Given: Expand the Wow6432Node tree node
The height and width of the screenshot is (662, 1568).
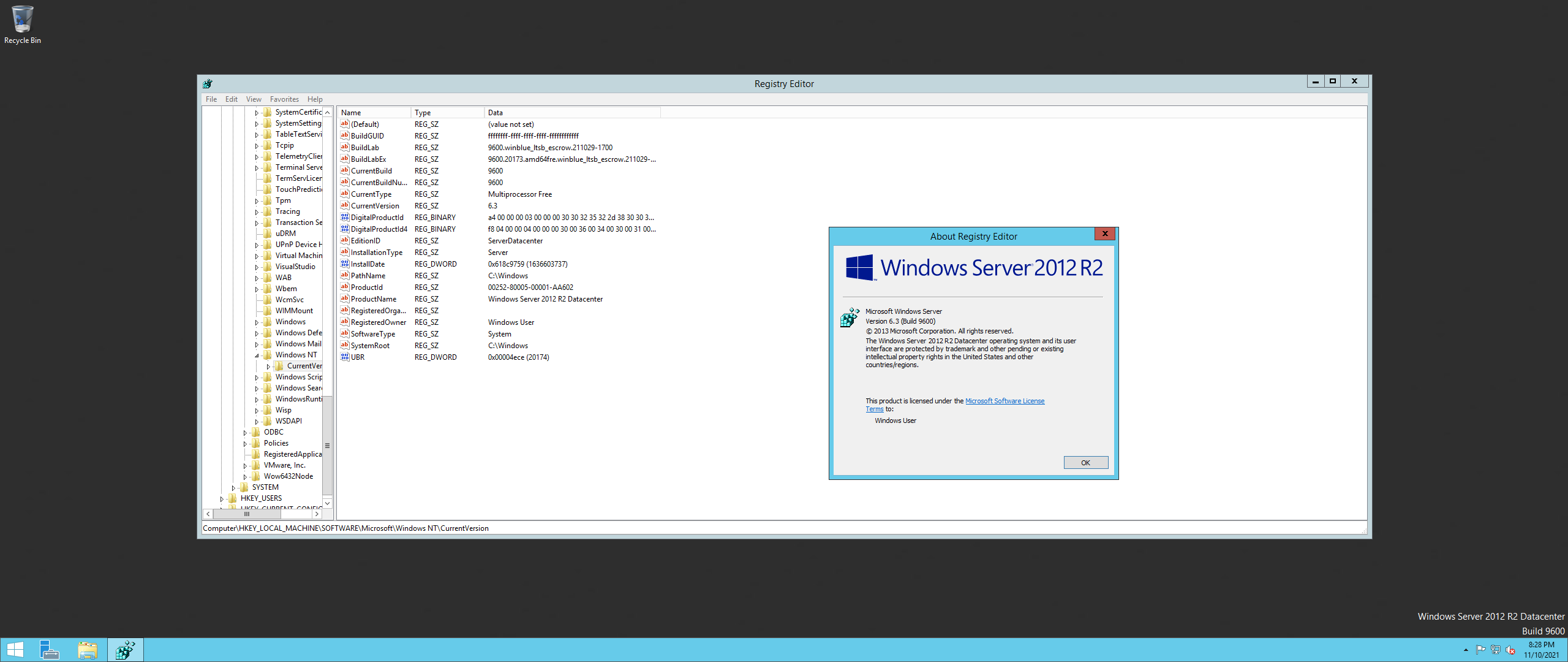Looking at the screenshot, I should pyautogui.click(x=245, y=477).
